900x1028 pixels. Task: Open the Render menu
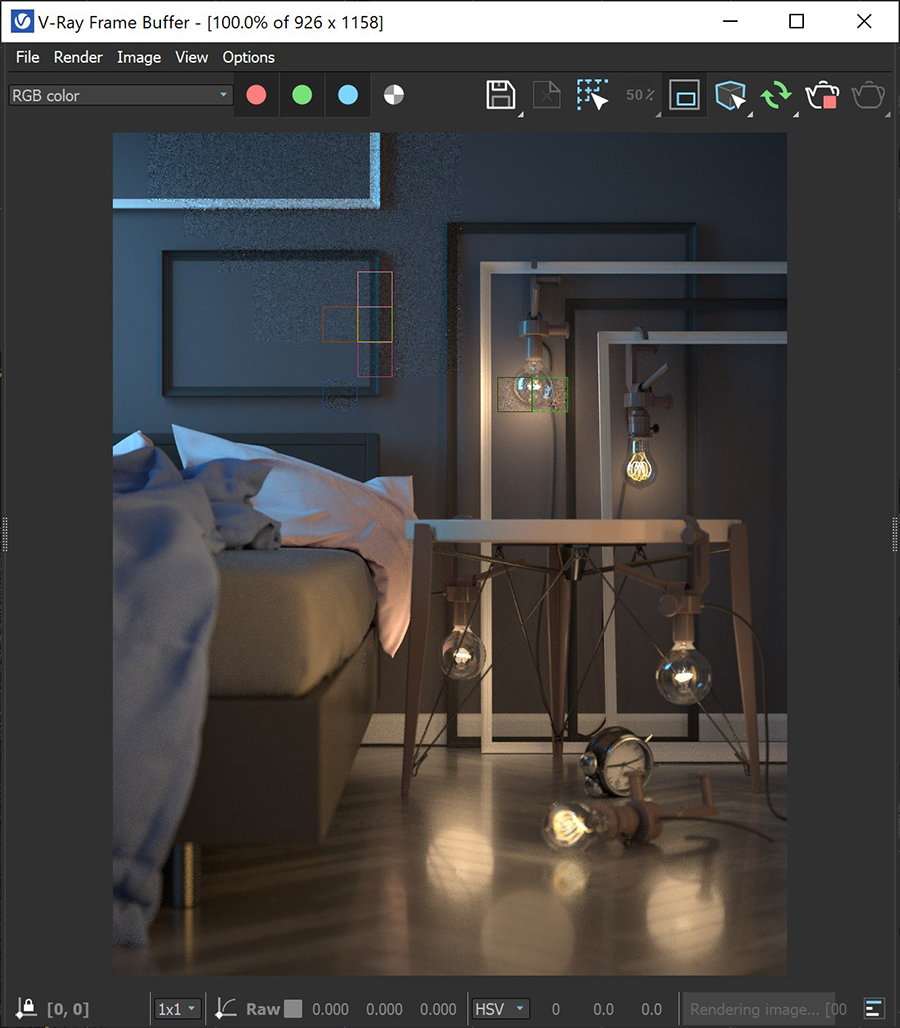point(78,57)
